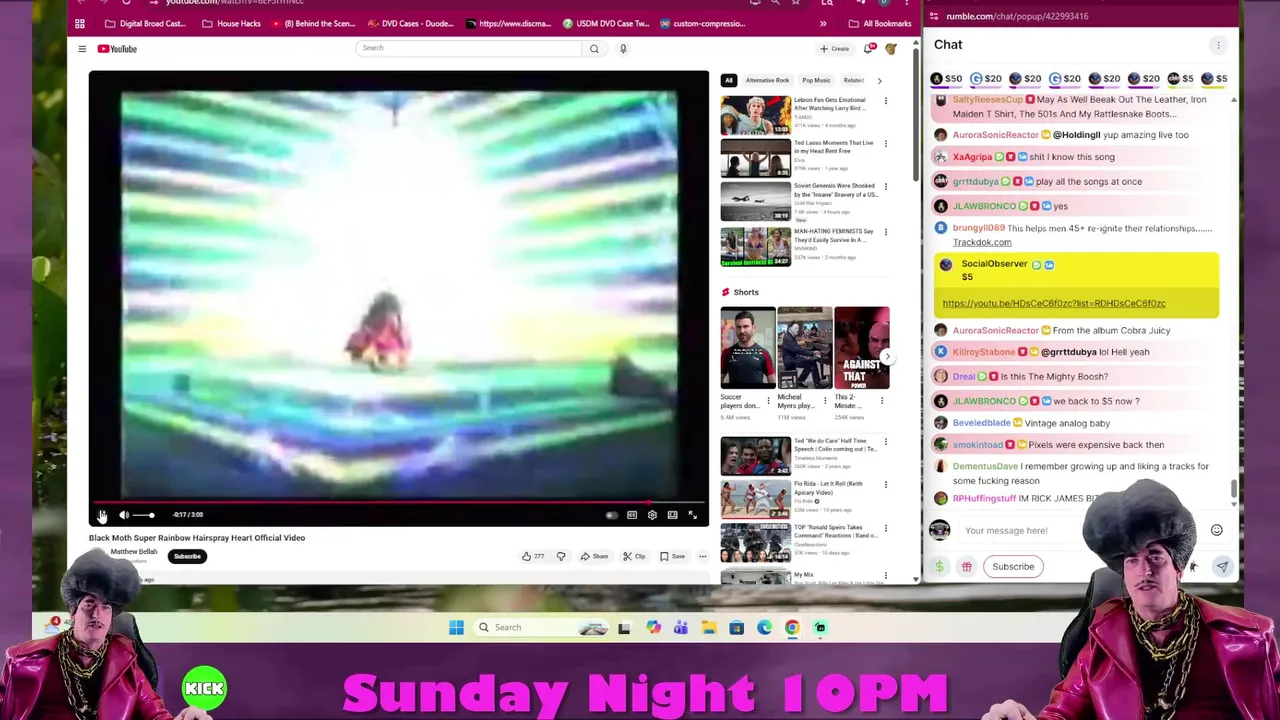Open the Rumble chat options three-dot menu
Screen dimensions: 1280x720
[x=1218, y=45]
